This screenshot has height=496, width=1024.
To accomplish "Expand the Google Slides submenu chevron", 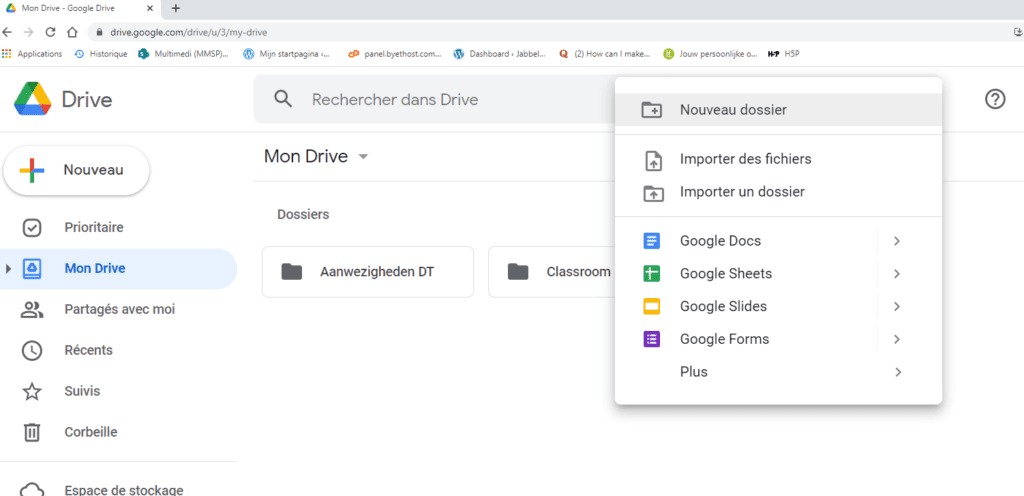I will [x=897, y=307].
